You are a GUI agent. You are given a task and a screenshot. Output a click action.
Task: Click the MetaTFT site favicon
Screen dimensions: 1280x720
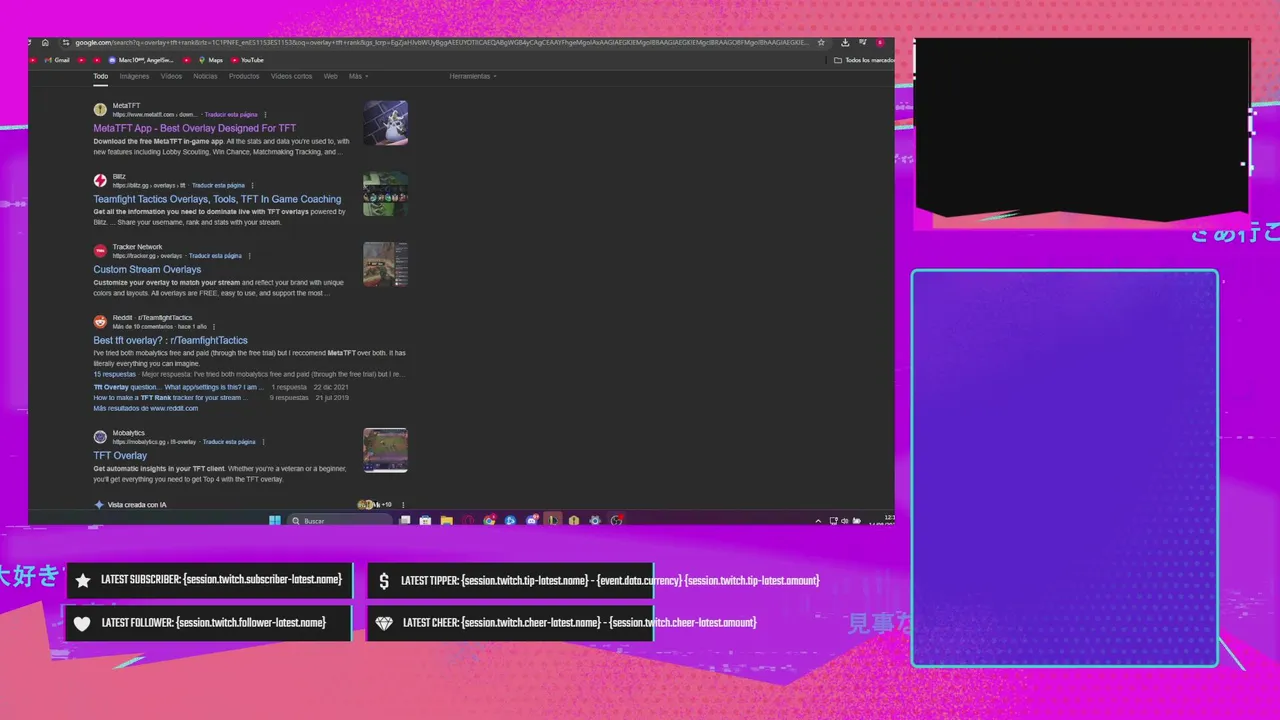[x=100, y=110]
